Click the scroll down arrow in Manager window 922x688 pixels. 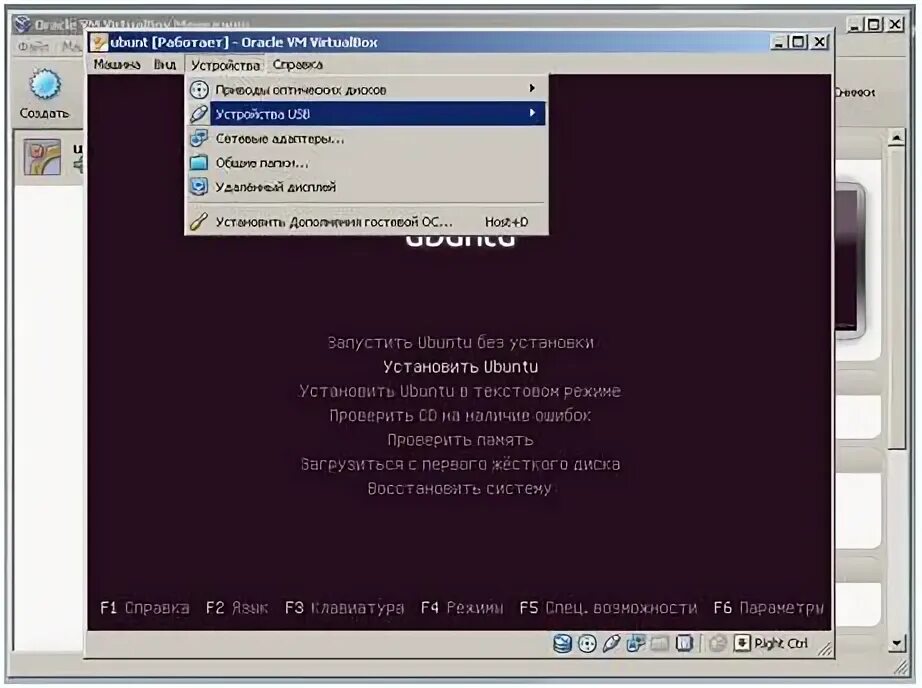[896, 644]
